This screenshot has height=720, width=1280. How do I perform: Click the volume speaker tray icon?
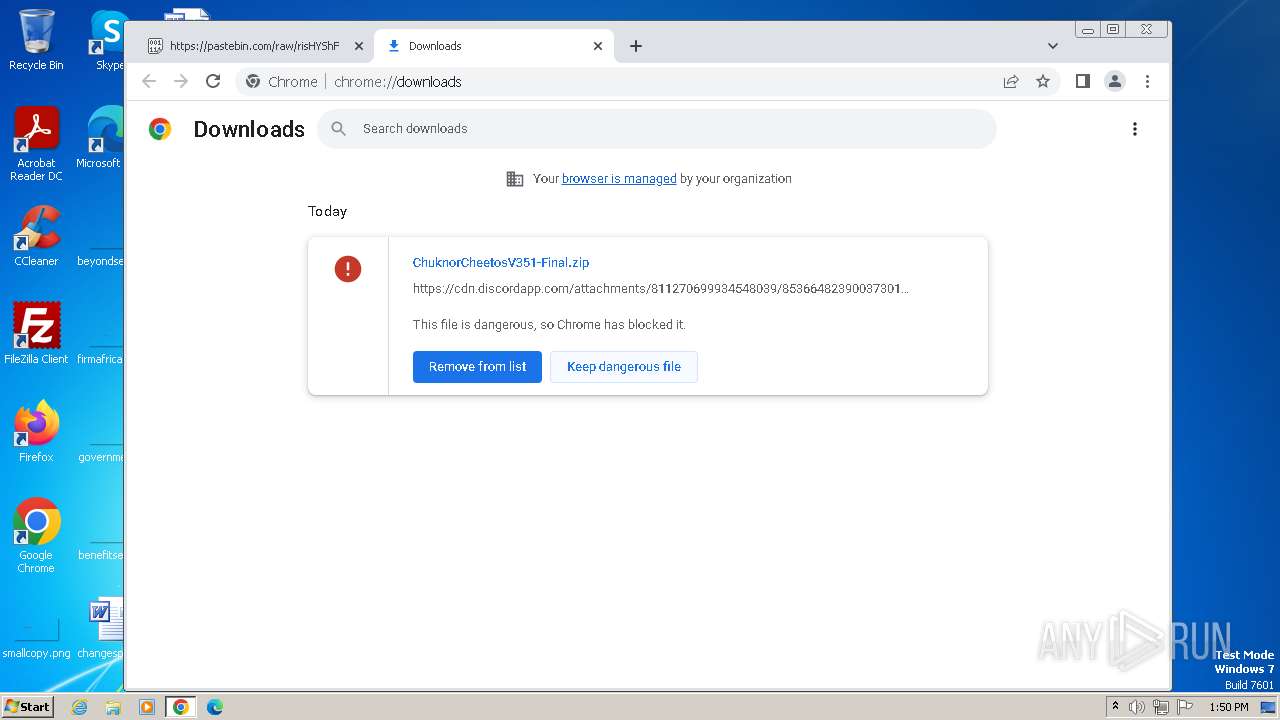point(1137,707)
